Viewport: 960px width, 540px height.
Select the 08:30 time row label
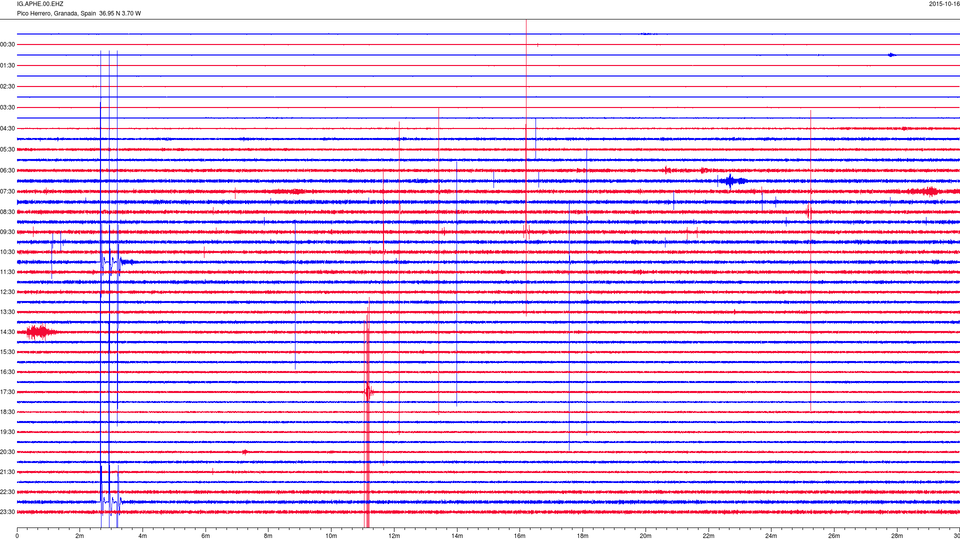[7, 212]
